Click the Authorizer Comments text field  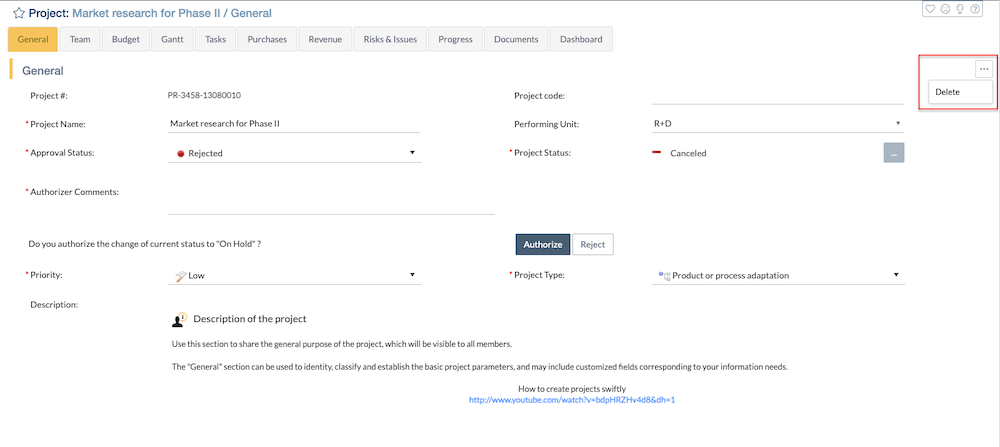[x=331, y=202]
